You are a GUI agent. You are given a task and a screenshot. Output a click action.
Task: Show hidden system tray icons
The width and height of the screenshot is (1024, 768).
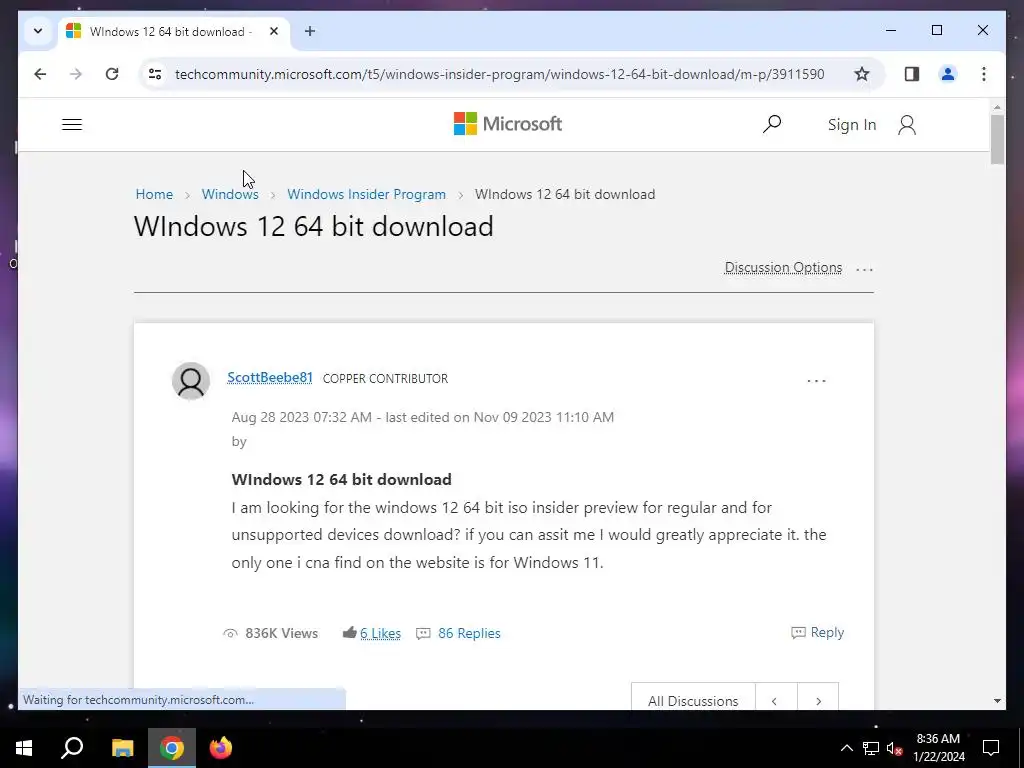[x=846, y=748]
